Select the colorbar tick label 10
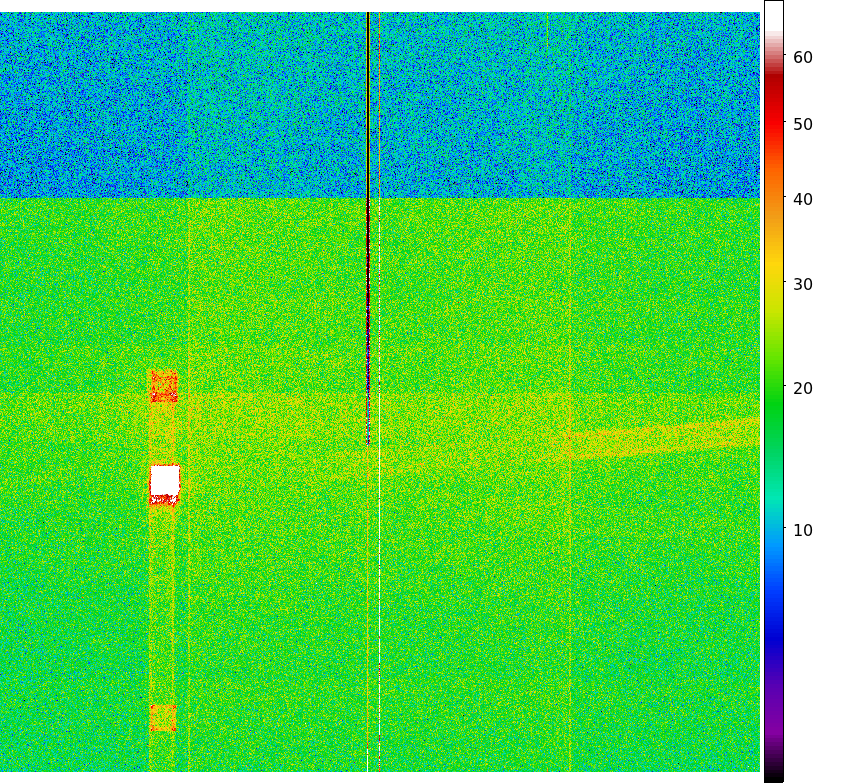The width and height of the screenshot is (868, 783). tap(803, 530)
